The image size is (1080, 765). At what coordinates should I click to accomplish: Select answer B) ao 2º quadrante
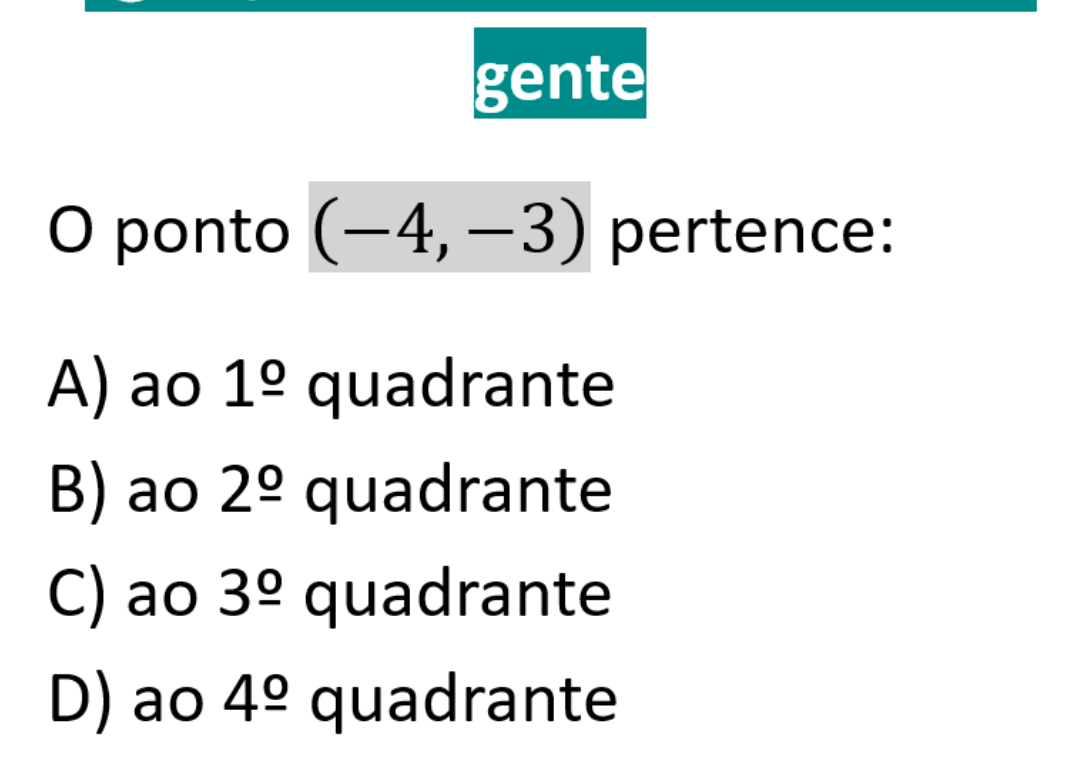coord(330,491)
